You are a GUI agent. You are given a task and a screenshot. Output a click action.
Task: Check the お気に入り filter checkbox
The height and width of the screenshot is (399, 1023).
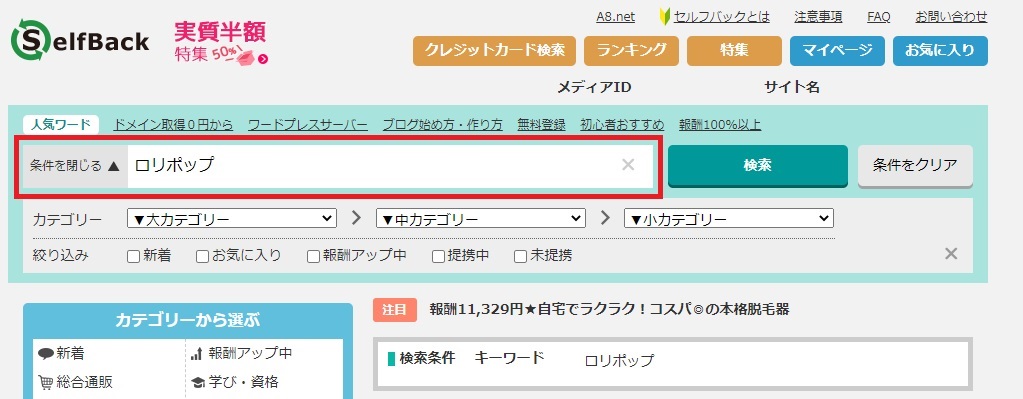coord(202,256)
